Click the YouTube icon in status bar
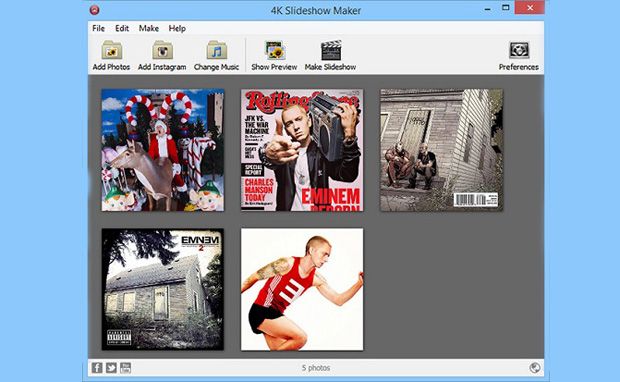 125,368
